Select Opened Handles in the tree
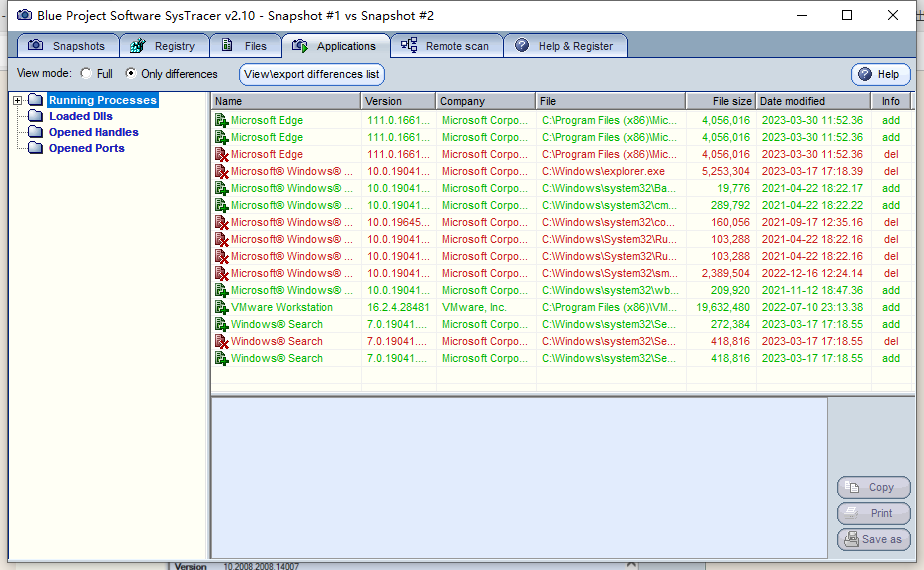The image size is (924, 570). 94,132
